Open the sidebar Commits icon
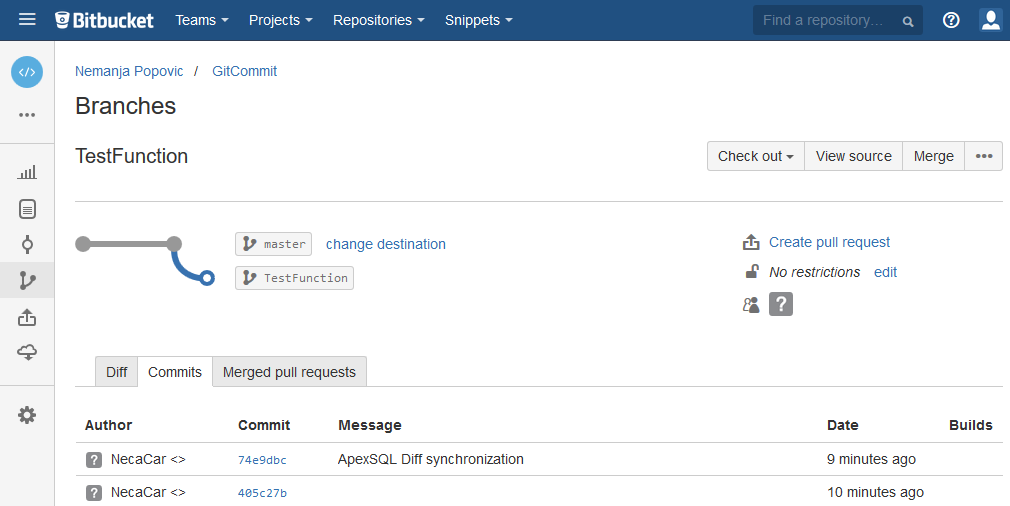The width and height of the screenshot is (1010, 506). [27, 245]
